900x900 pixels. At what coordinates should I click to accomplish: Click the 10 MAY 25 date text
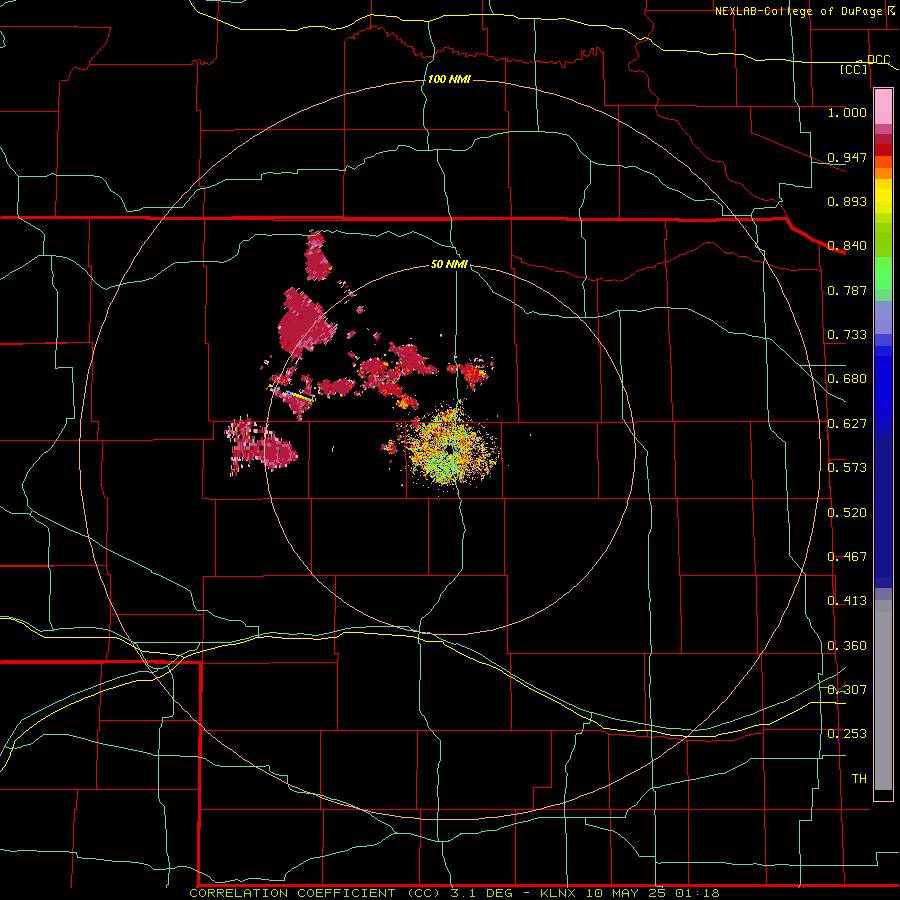(625, 893)
